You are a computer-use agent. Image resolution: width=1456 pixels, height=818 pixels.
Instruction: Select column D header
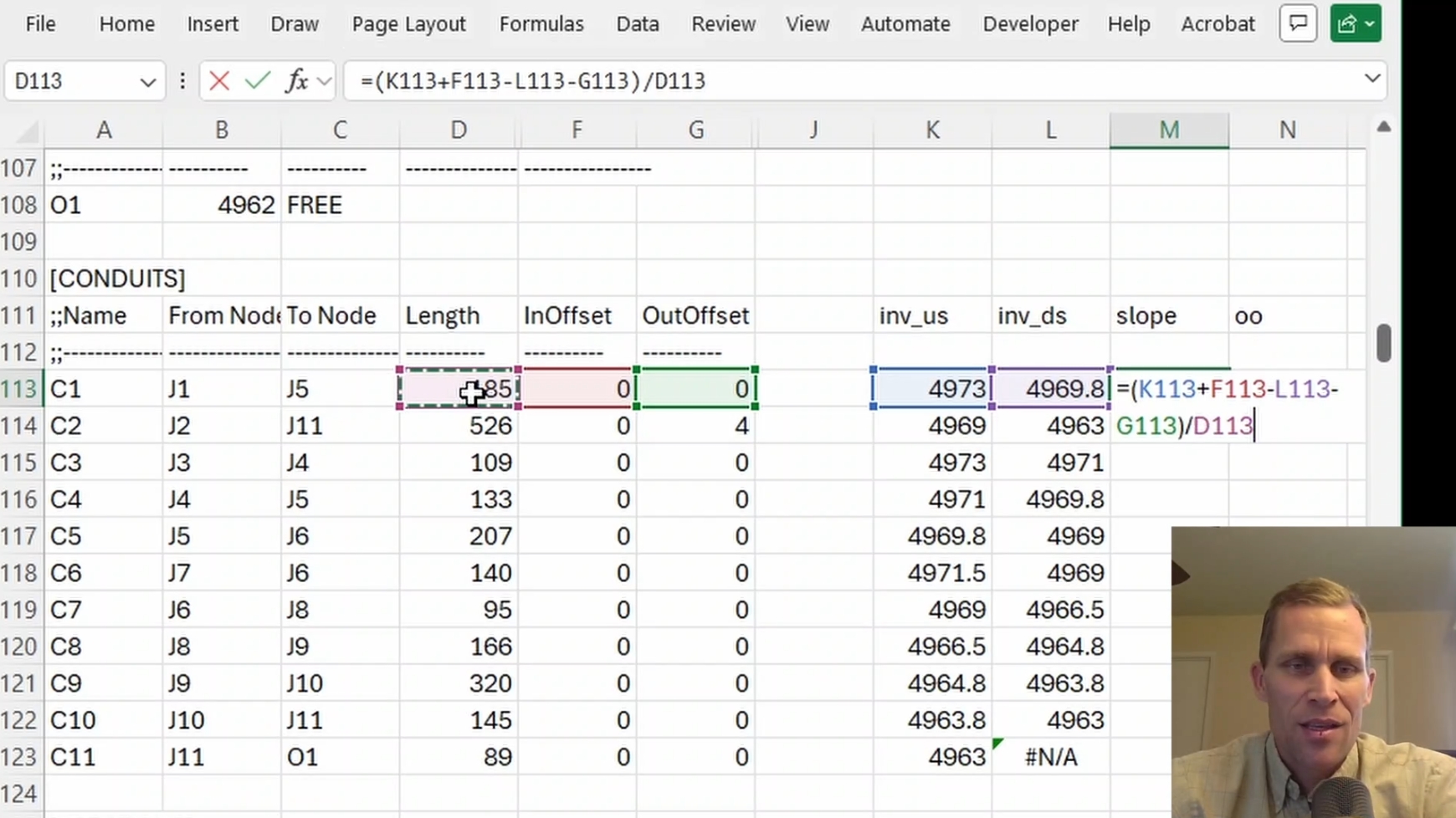[x=459, y=130]
